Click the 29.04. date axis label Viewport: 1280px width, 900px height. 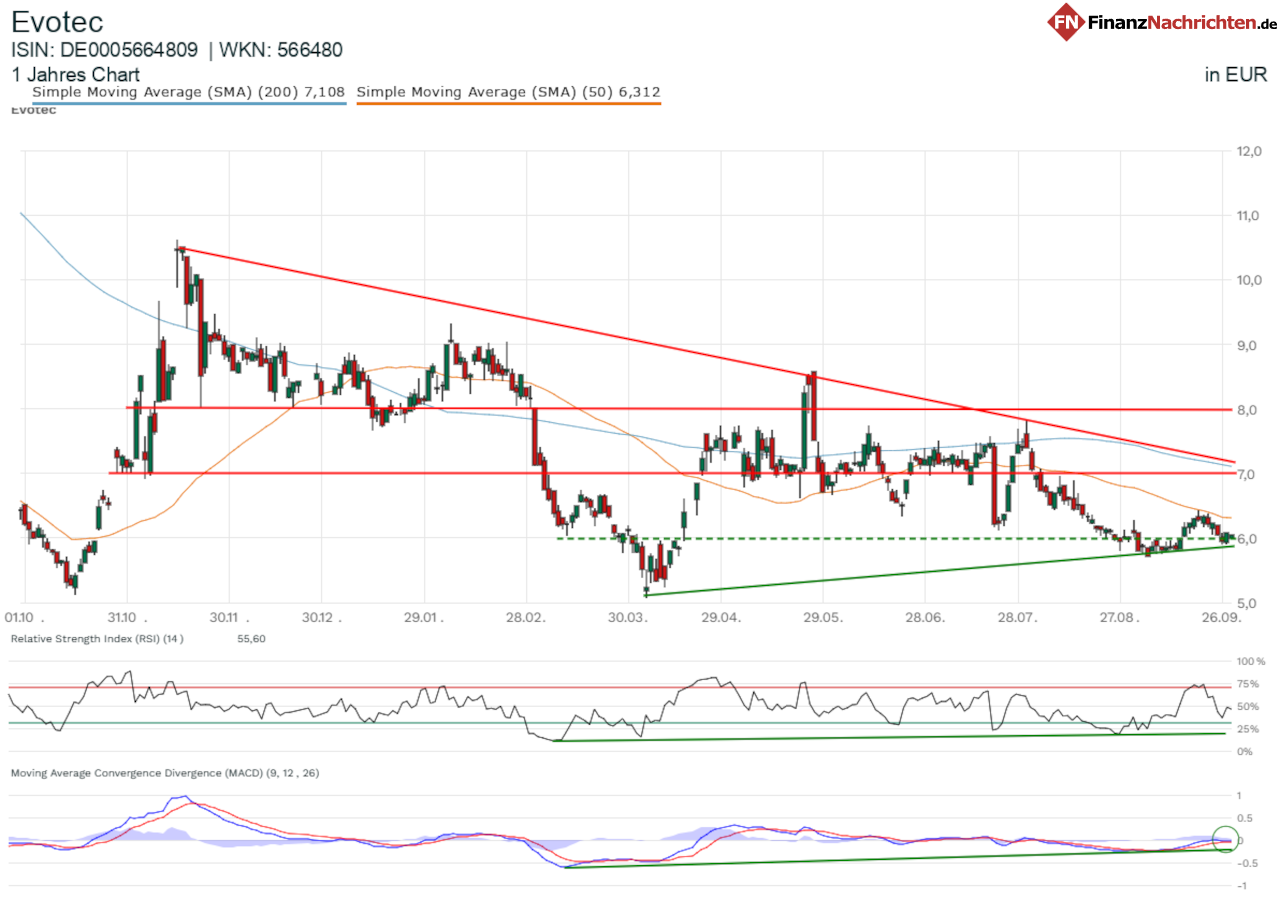tap(722, 618)
